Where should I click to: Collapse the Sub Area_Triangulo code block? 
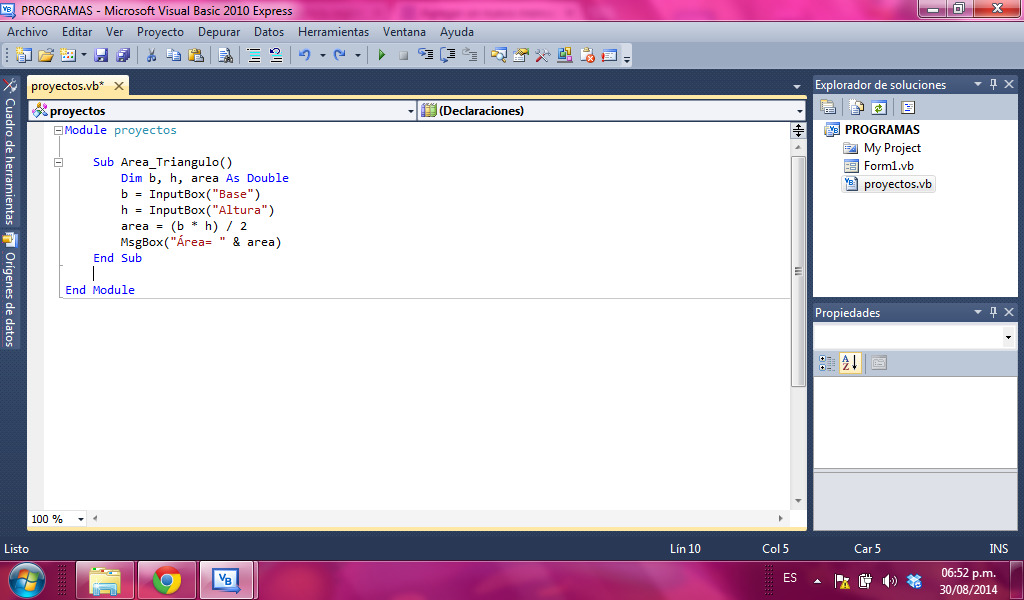point(58,163)
